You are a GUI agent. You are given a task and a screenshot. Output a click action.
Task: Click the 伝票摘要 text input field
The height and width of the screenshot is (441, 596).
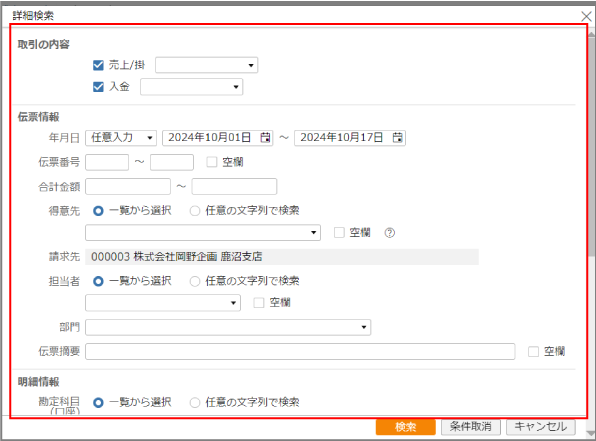(x=300, y=351)
